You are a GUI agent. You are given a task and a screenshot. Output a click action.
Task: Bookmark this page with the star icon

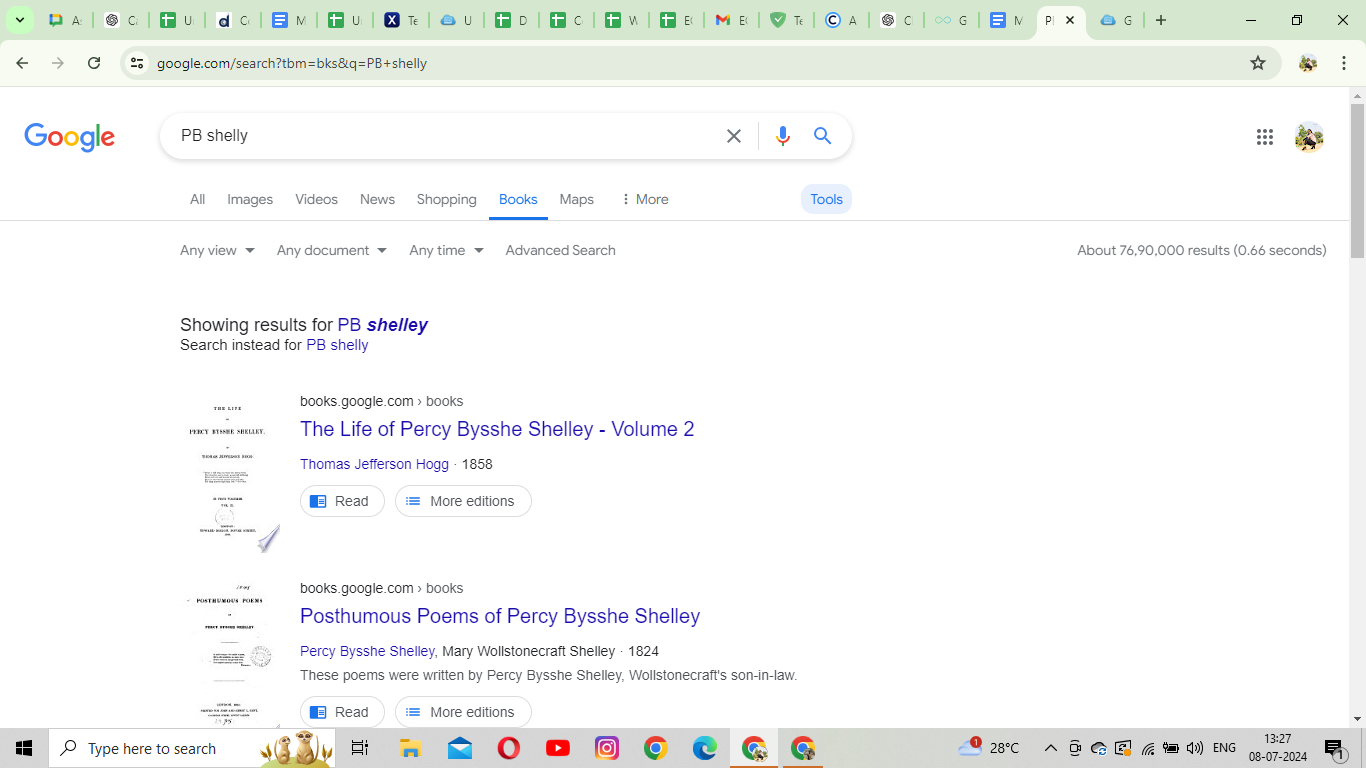coord(1258,63)
